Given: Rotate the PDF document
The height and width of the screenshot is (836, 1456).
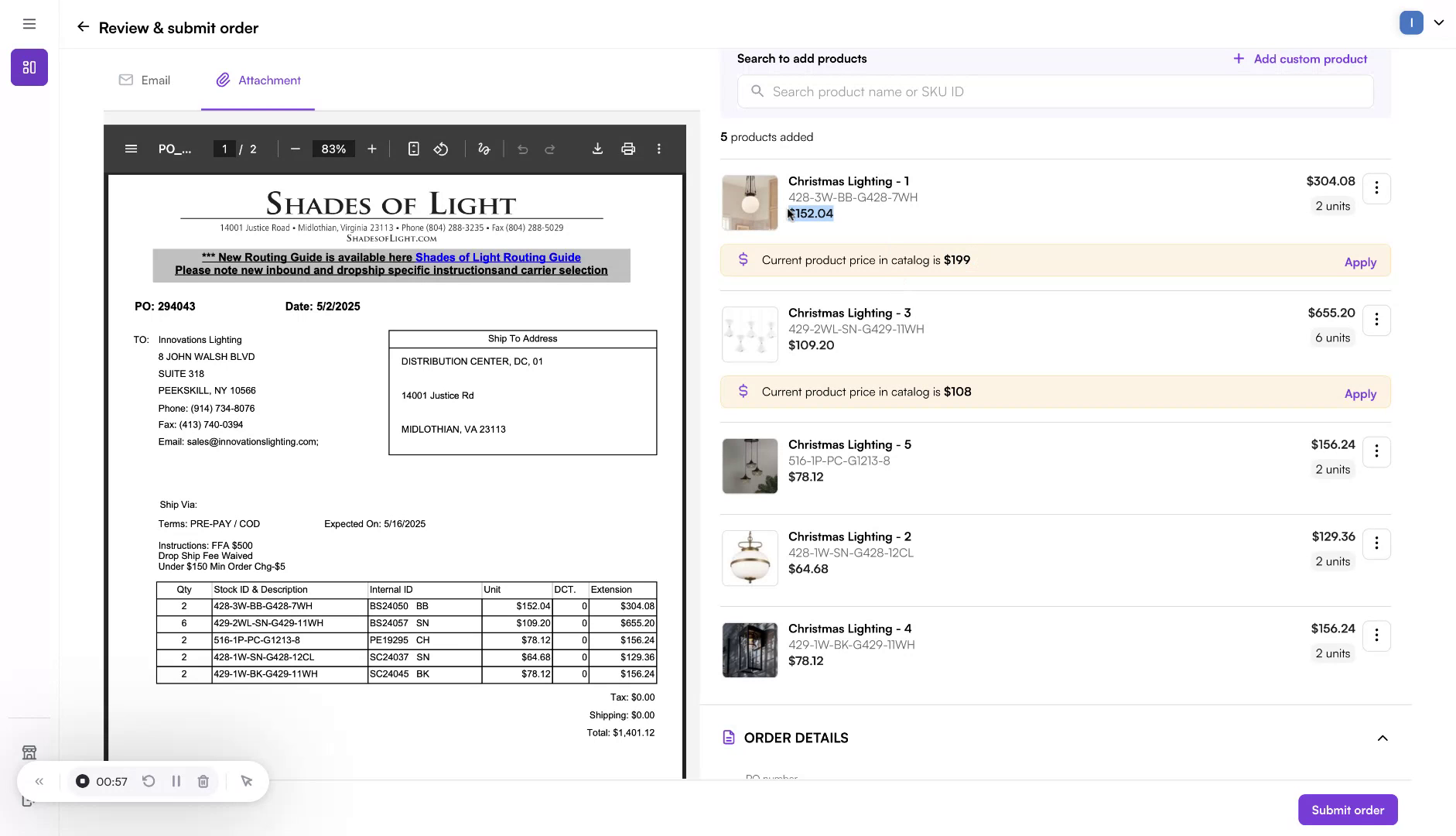Looking at the screenshot, I should click(x=441, y=149).
